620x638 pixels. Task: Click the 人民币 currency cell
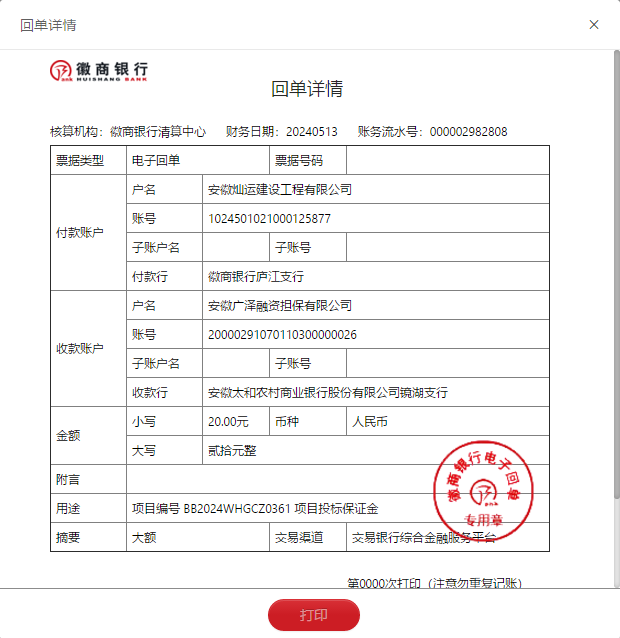click(369, 422)
